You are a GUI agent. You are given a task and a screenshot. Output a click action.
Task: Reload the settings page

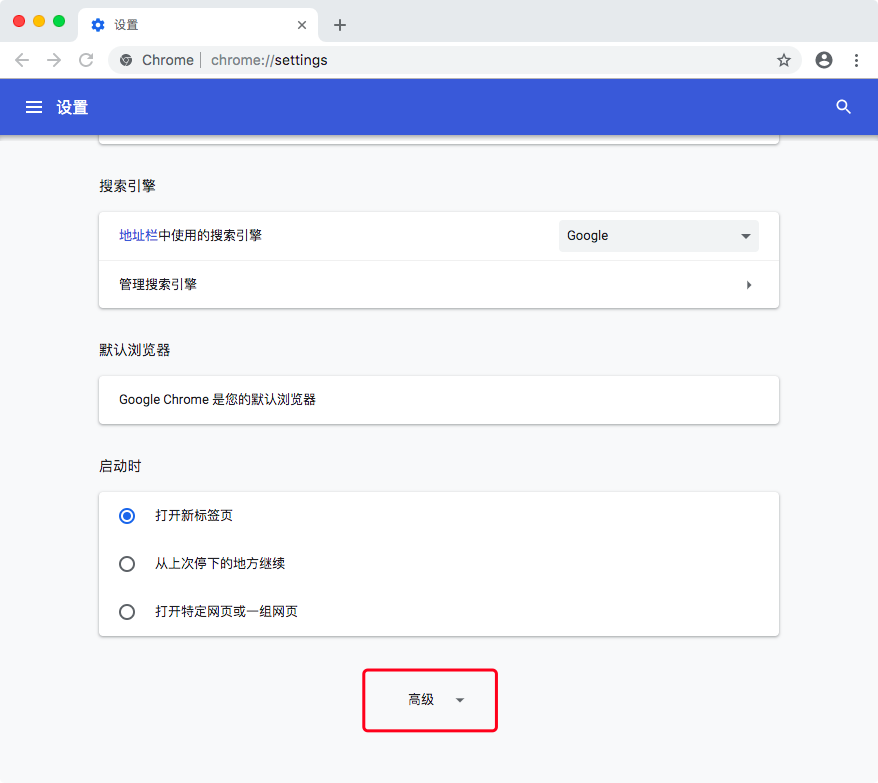coord(86,60)
